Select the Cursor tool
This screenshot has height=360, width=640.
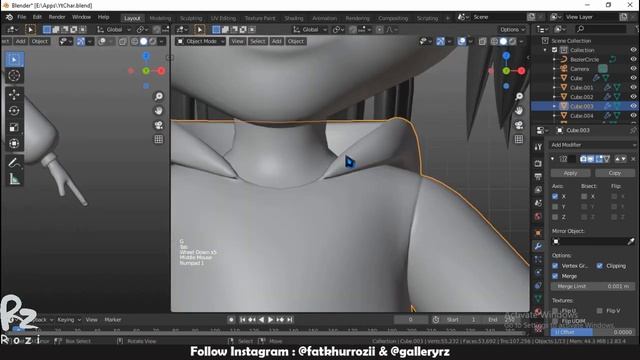tap(14, 76)
